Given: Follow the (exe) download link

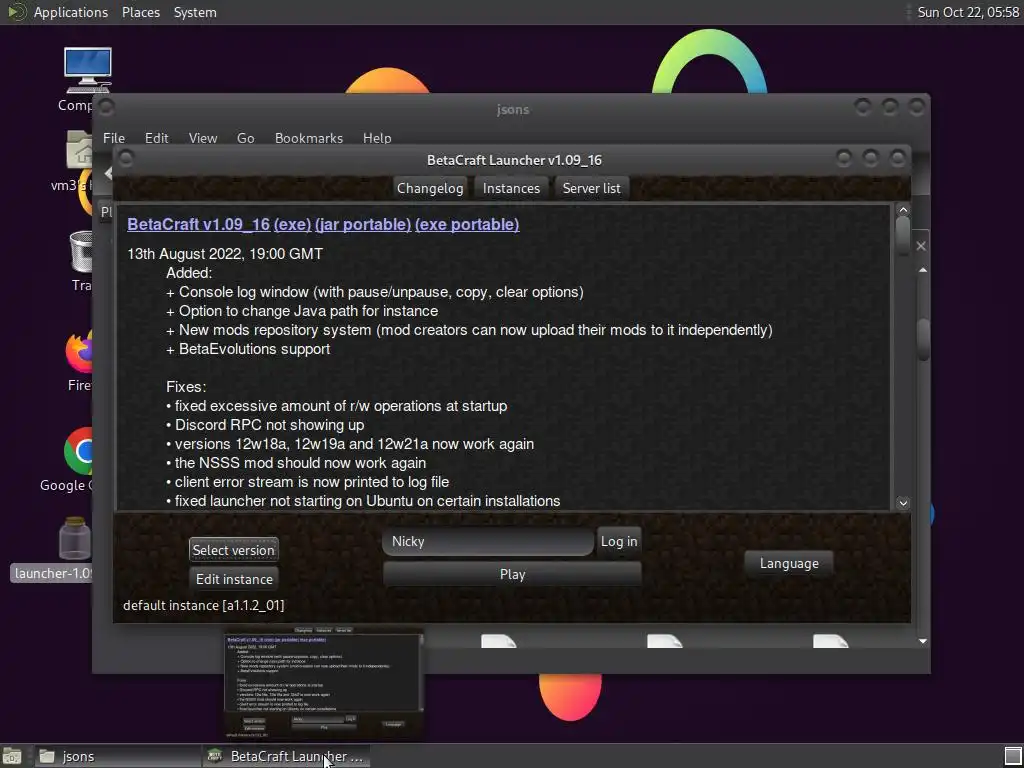Looking at the screenshot, I should point(292,224).
